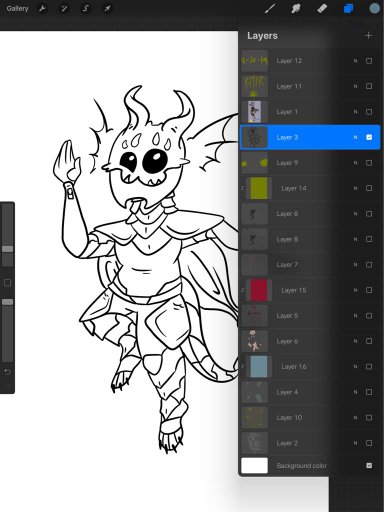Add a new layer with plus icon

368,35
